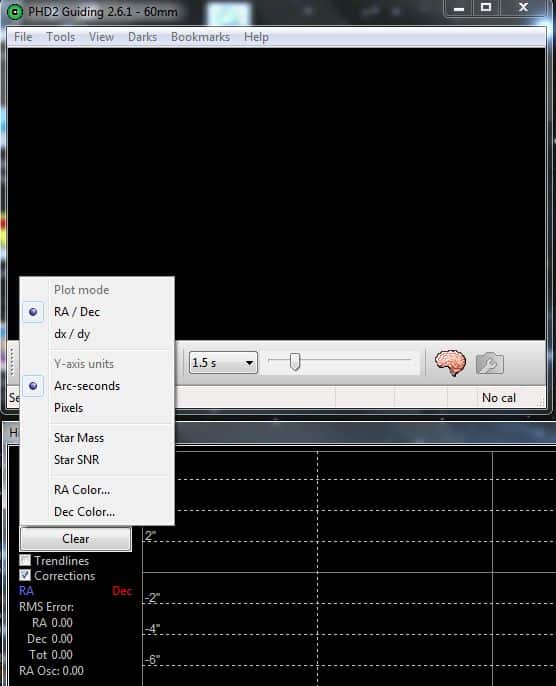Image resolution: width=556 pixels, height=686 pixels.
Task: Click the PHD2 green app icon in title bar
Action: 15,12
